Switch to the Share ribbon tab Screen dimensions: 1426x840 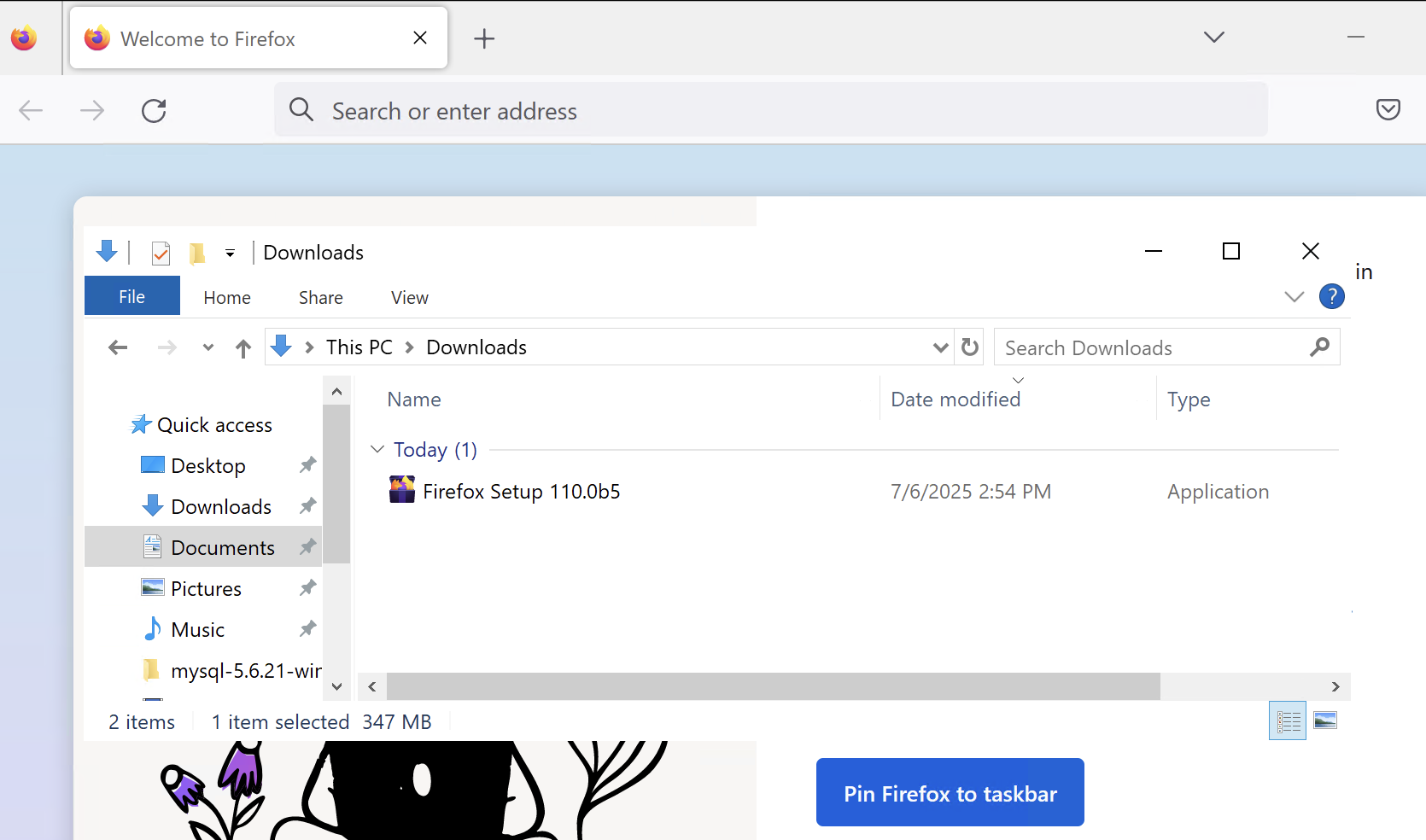(321, 297)
